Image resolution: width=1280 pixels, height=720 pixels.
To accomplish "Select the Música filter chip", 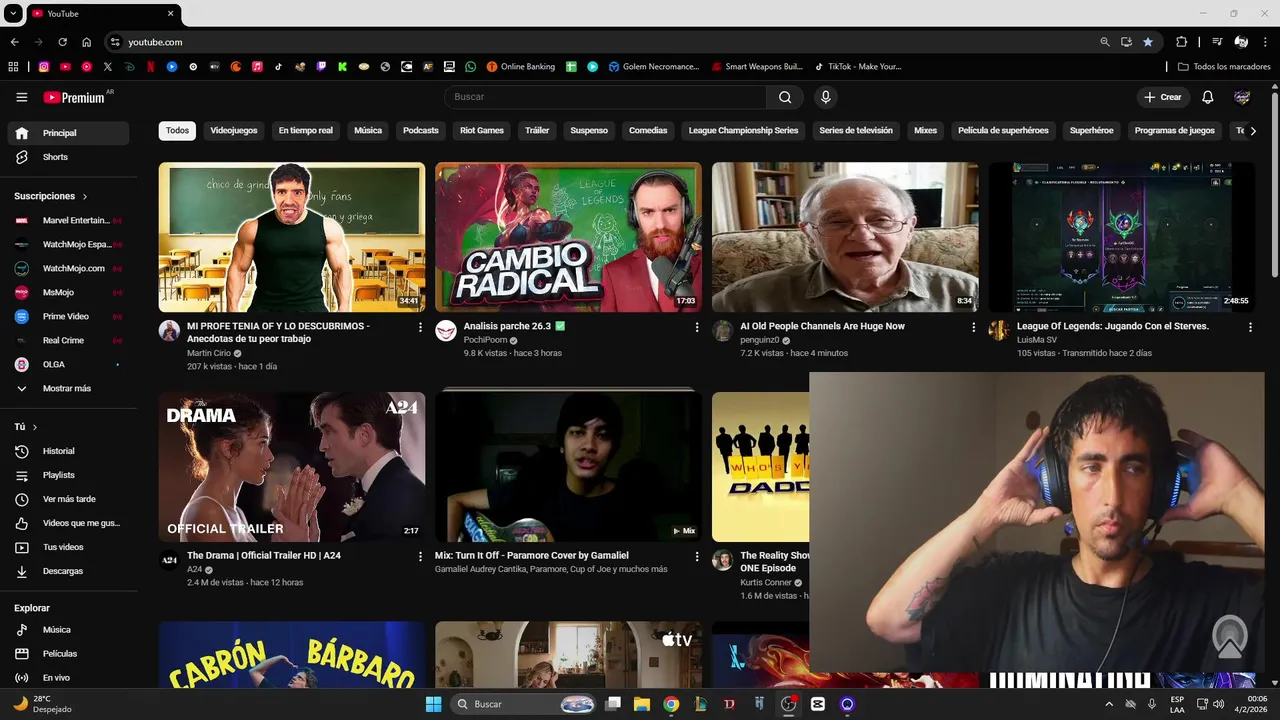I will coord(368,131).
